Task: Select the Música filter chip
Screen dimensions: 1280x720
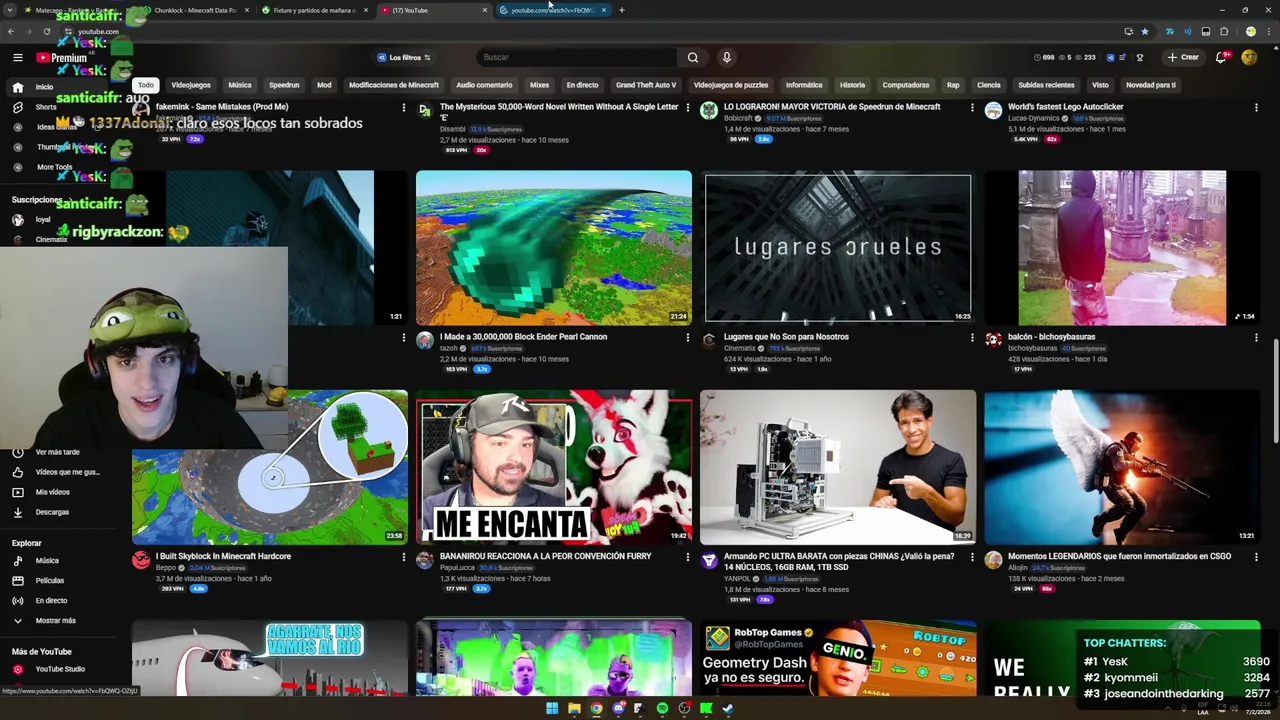Action: 240,85
